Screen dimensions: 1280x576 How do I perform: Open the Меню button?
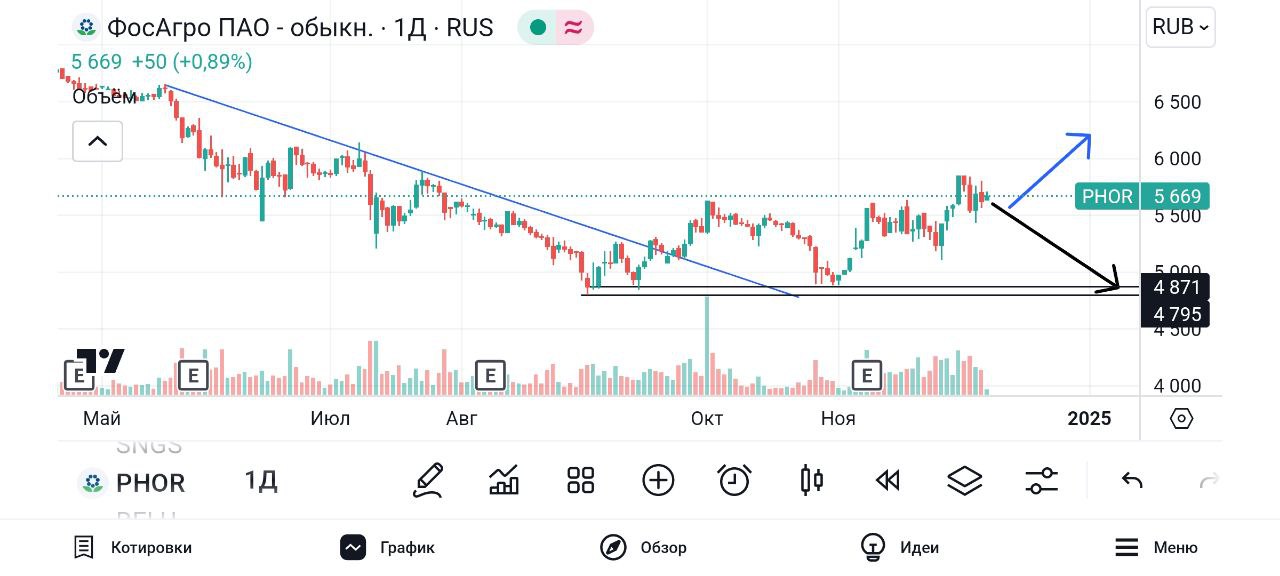[1156, 547]
